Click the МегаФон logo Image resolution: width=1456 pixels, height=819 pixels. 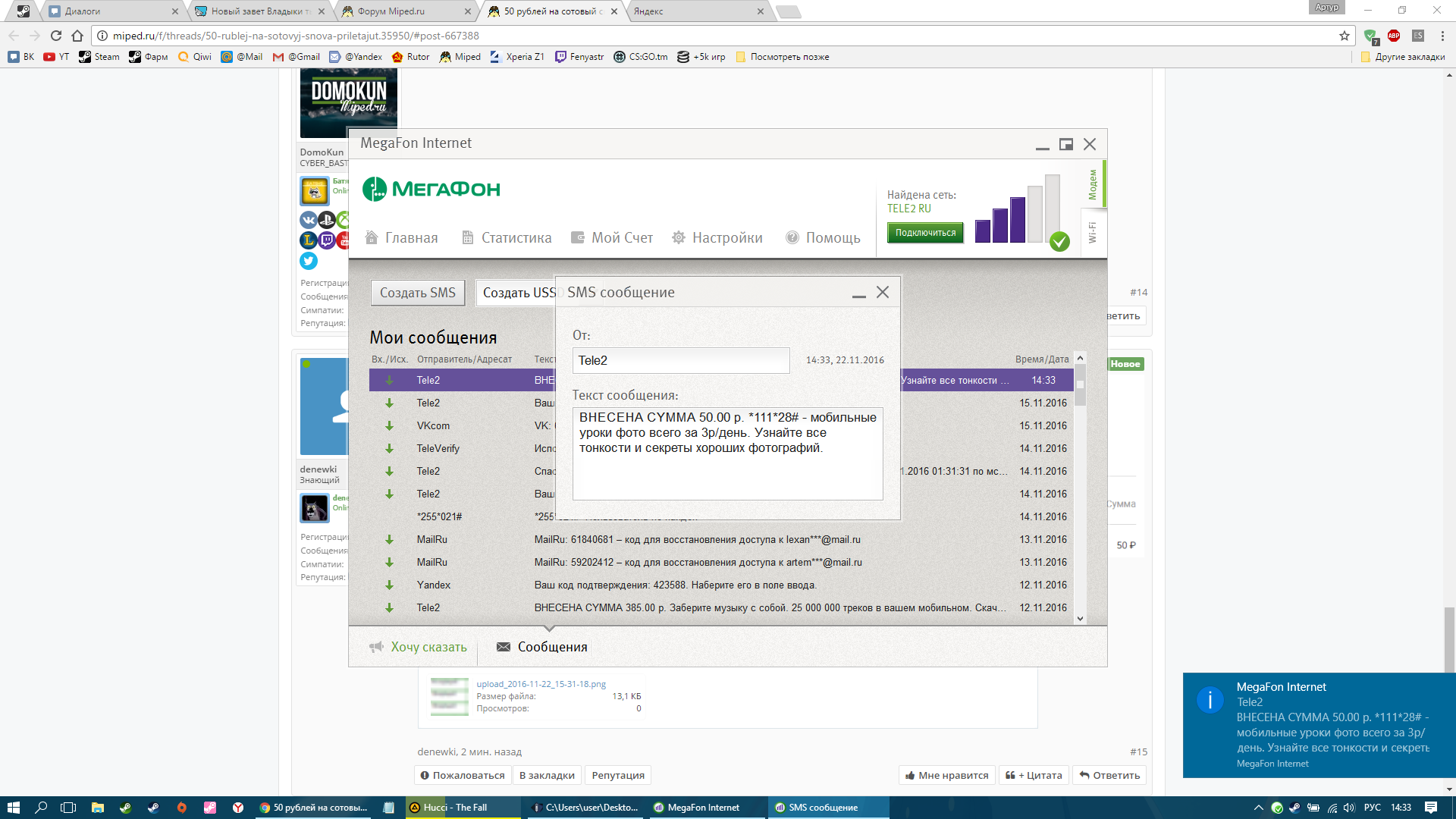(x=431, y=189)
